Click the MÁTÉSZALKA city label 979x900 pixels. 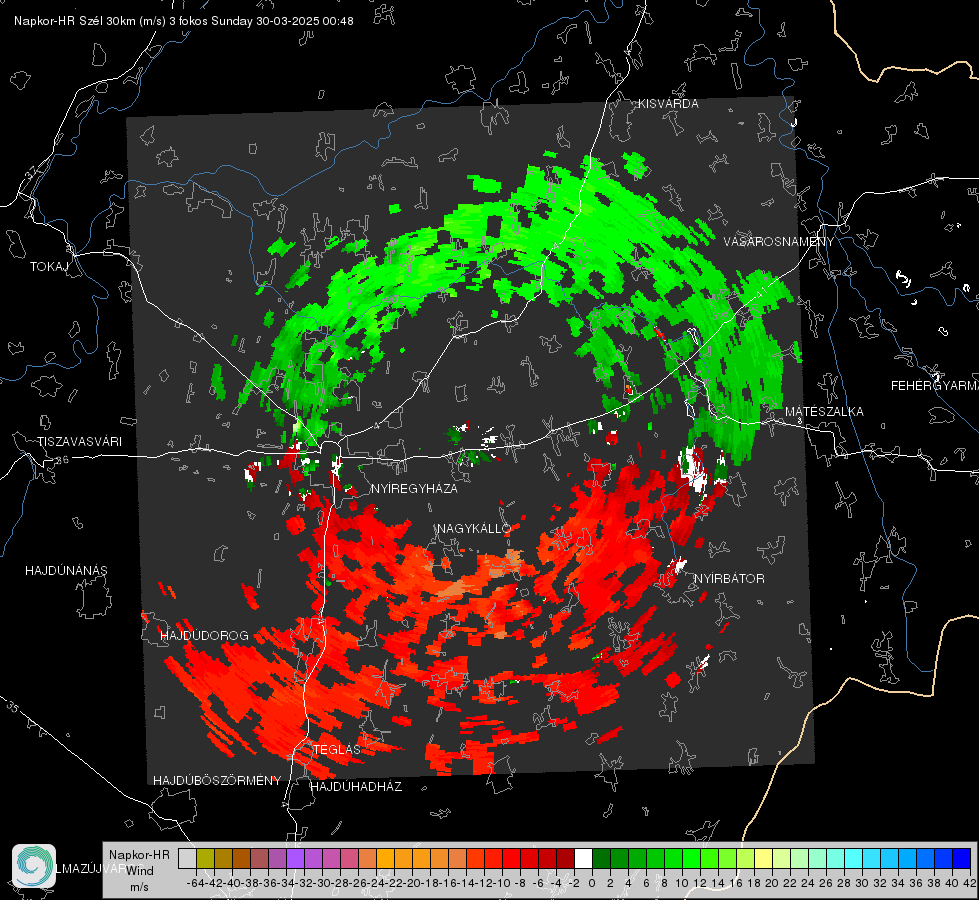[824, 412]
